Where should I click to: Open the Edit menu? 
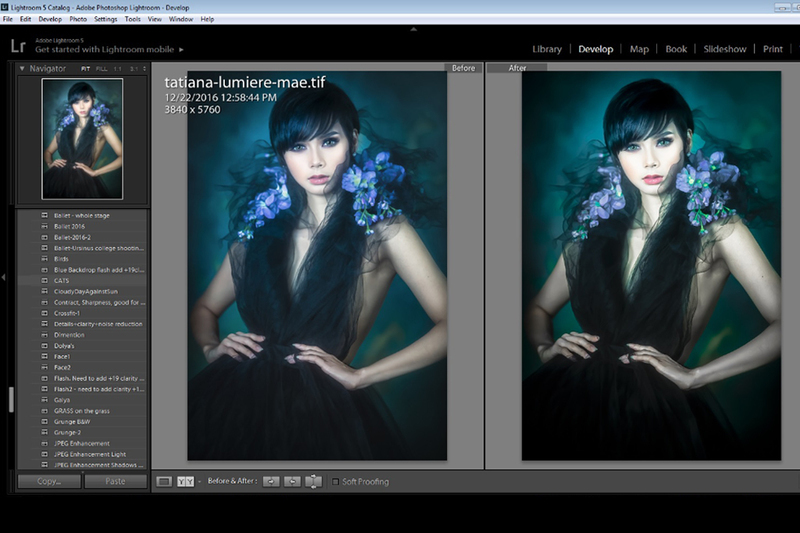26,19
